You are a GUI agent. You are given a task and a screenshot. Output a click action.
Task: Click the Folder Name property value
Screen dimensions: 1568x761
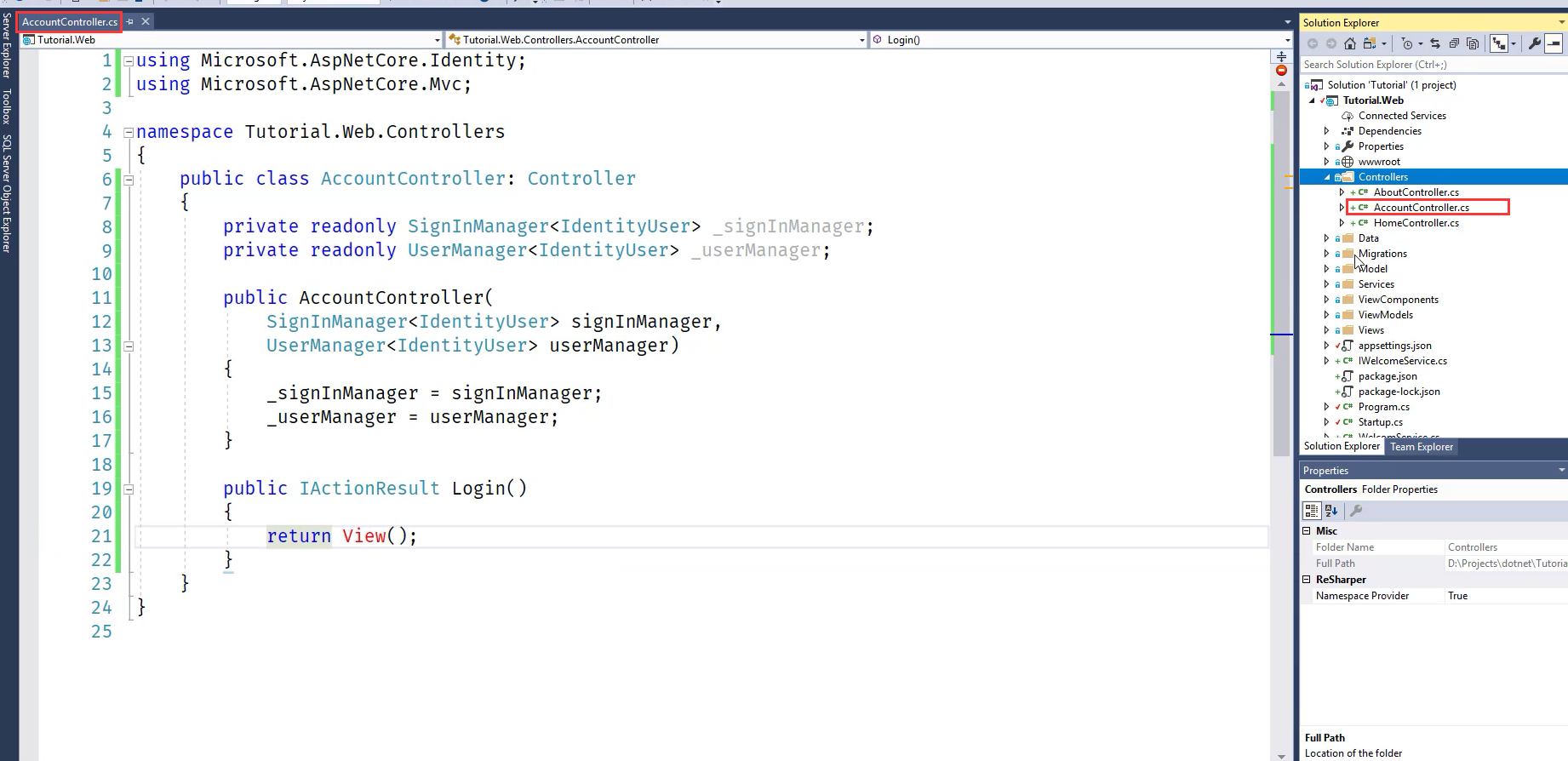pyautogui.click(x=1506, y=547)
